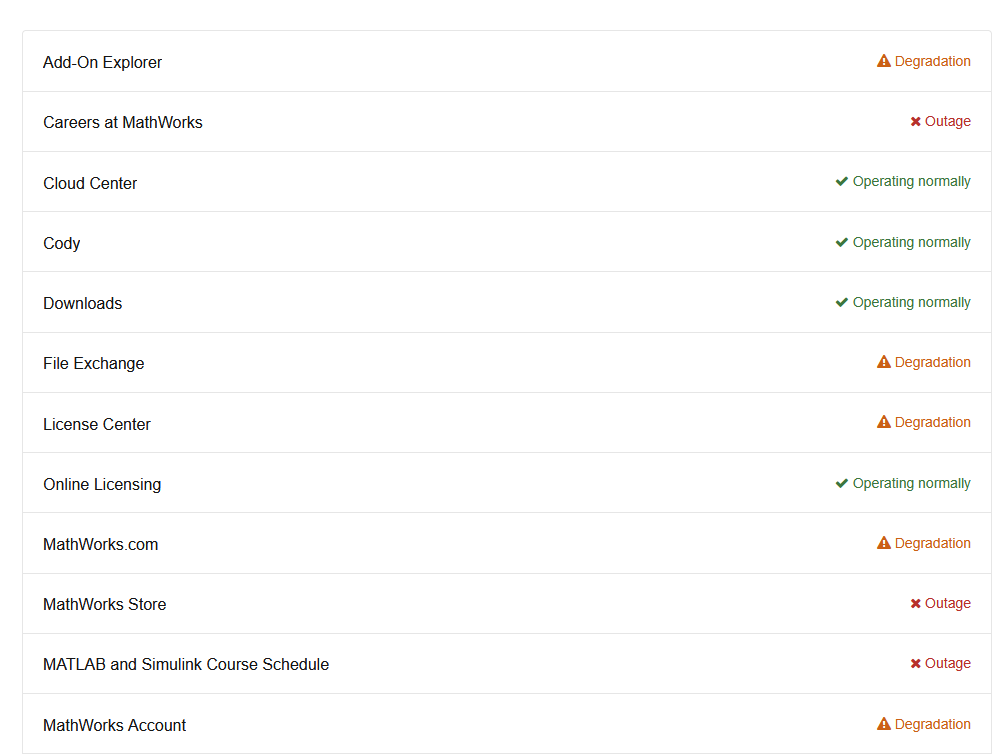The width and height of the screenshot is (1005, 754).
Task: Click the MathWorks Account warning triangle icon
Action: 884,724
